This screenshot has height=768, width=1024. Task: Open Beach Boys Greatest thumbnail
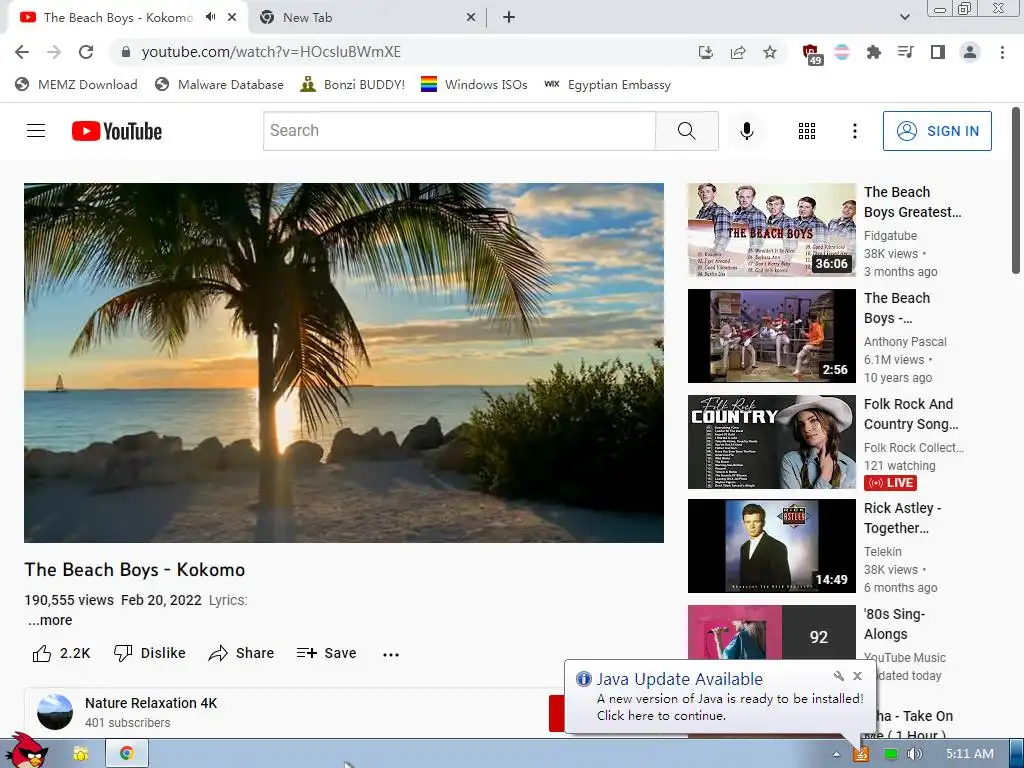[771, 230]
